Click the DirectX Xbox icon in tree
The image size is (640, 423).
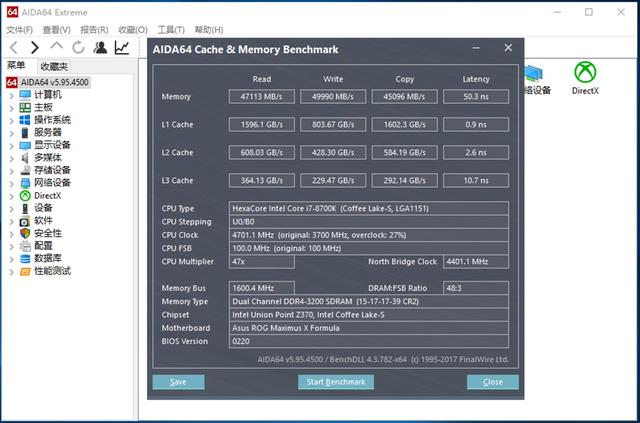[x=25, y=196]
